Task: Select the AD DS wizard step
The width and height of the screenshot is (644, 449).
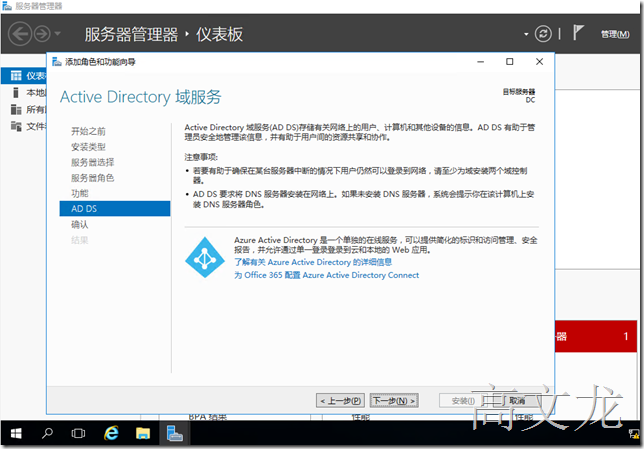Action: 115,209
